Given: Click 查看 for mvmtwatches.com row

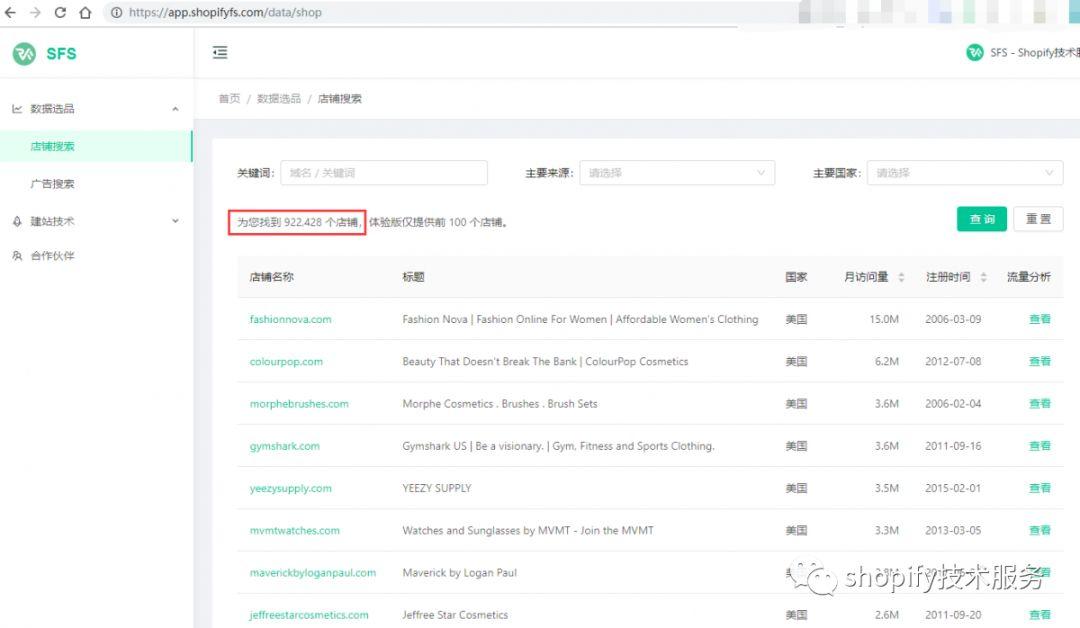Looking at the screenshot, I should (1039, 530).
